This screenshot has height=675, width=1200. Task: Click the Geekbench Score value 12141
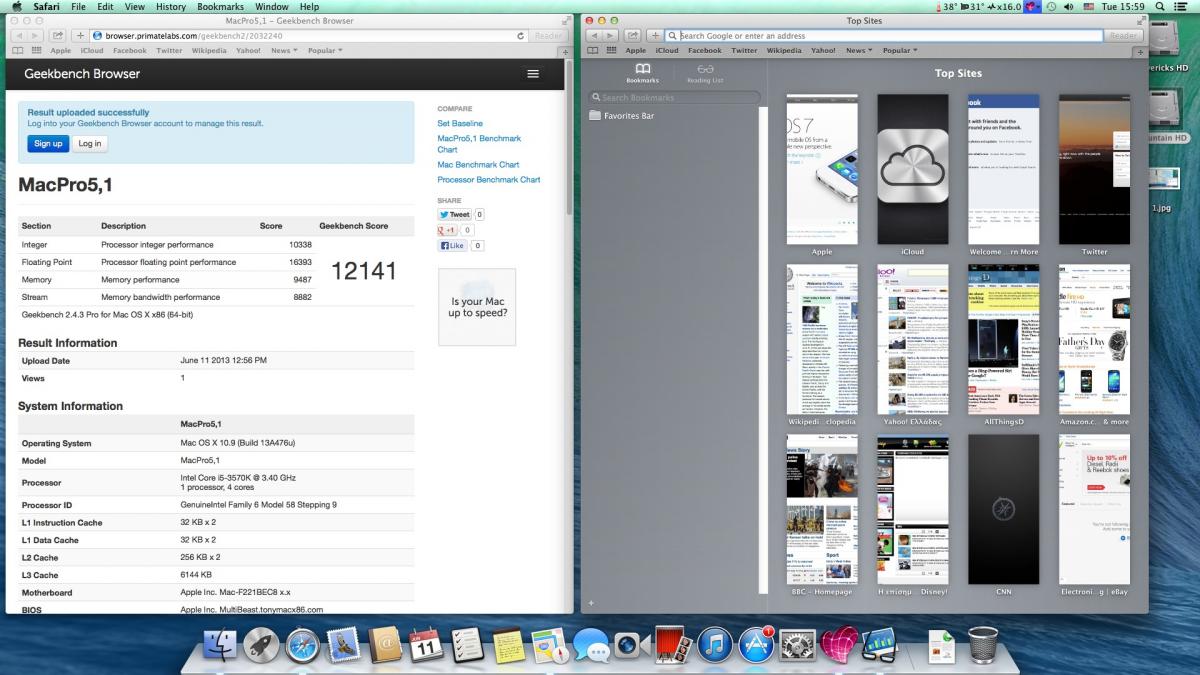point(364,270)
